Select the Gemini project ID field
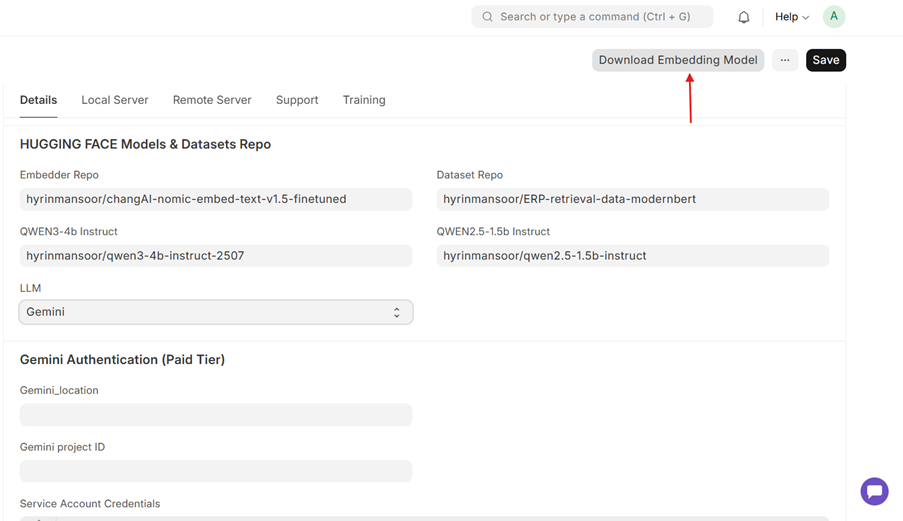 pos(215,471)
